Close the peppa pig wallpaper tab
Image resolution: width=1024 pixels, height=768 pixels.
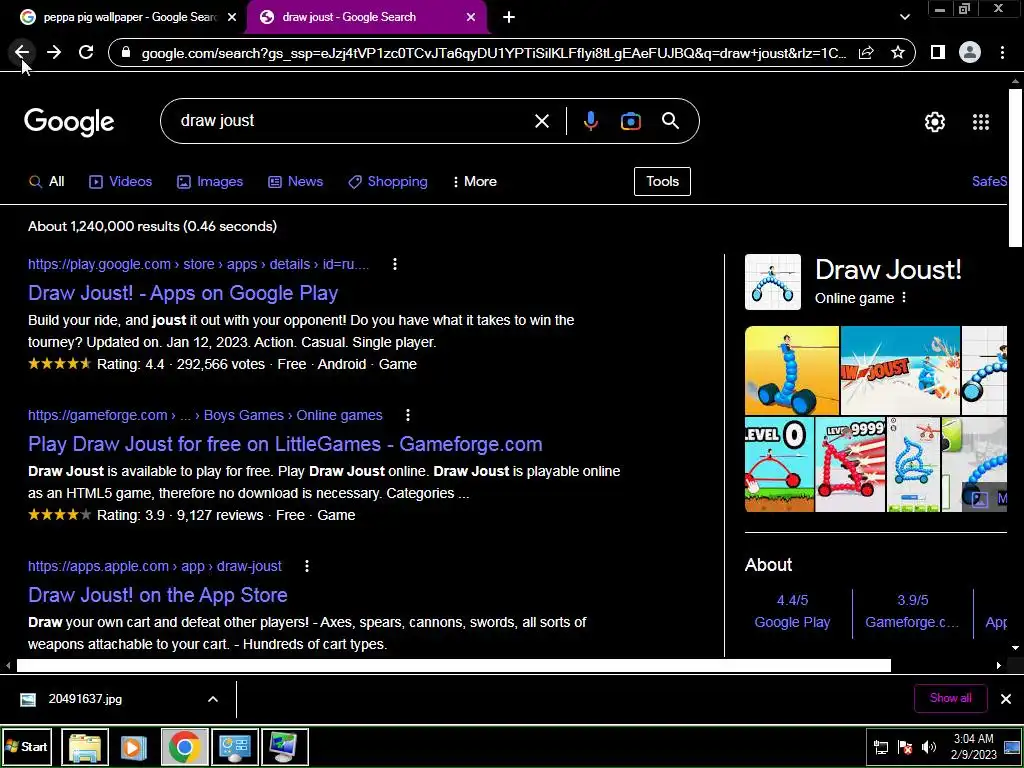pyautogui.click(x=232, y=17)
